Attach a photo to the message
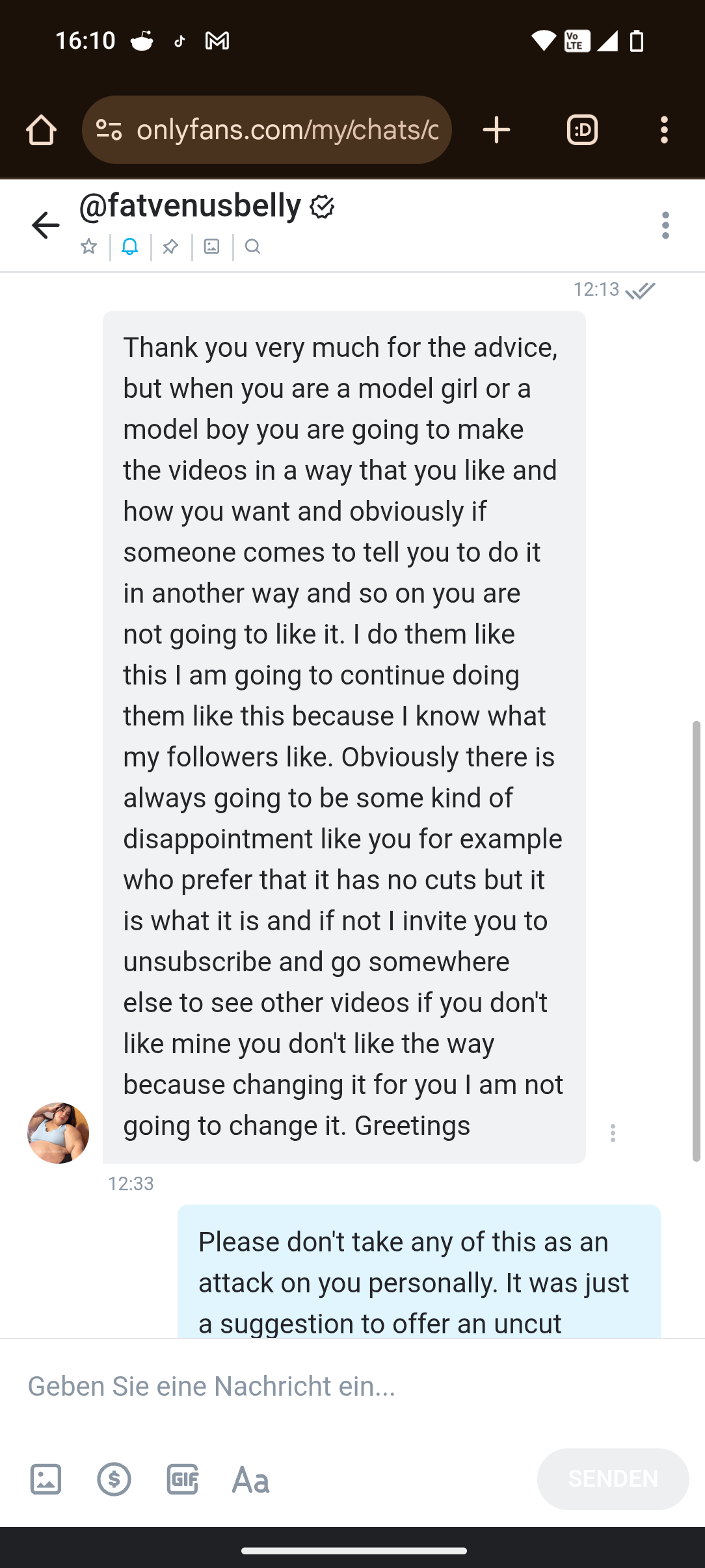Viewport: 705px width, 1568px height. click(46, 1480)
